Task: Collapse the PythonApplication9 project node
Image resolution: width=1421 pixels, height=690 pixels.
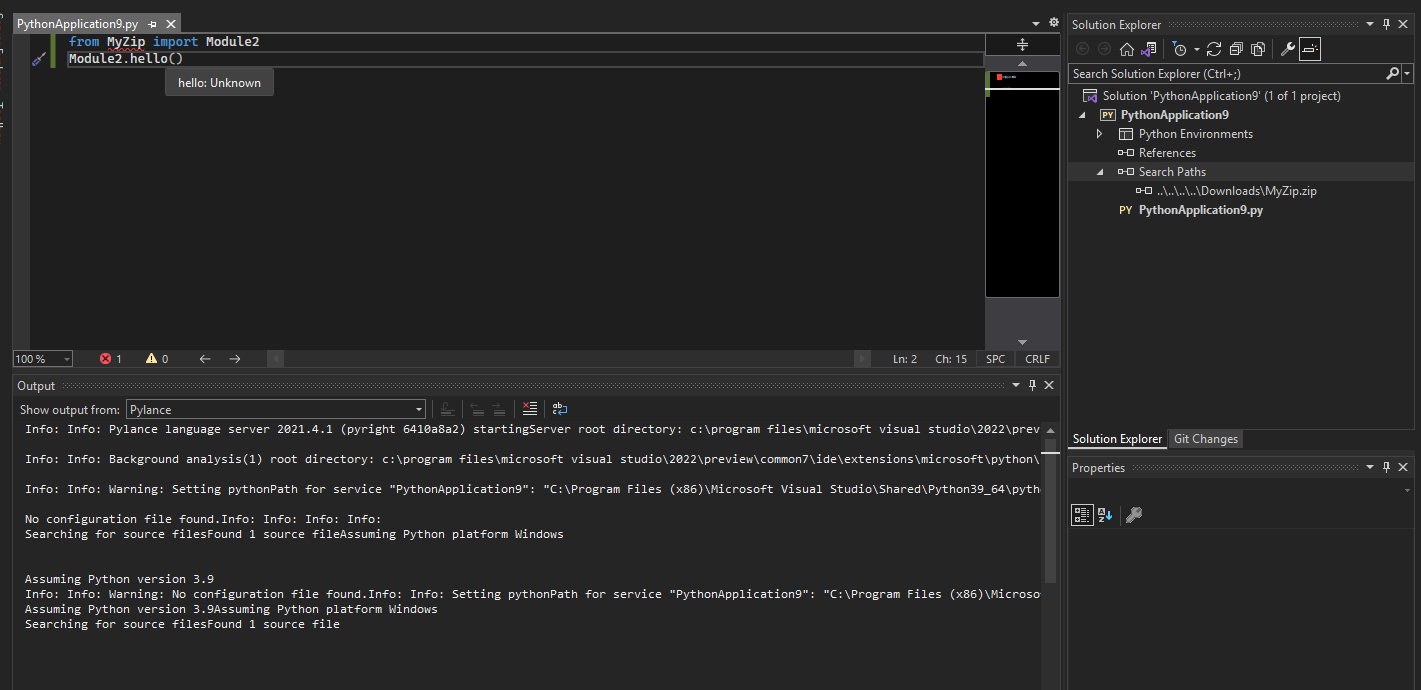Action: pyautogui.click(x=1083, y=115)
